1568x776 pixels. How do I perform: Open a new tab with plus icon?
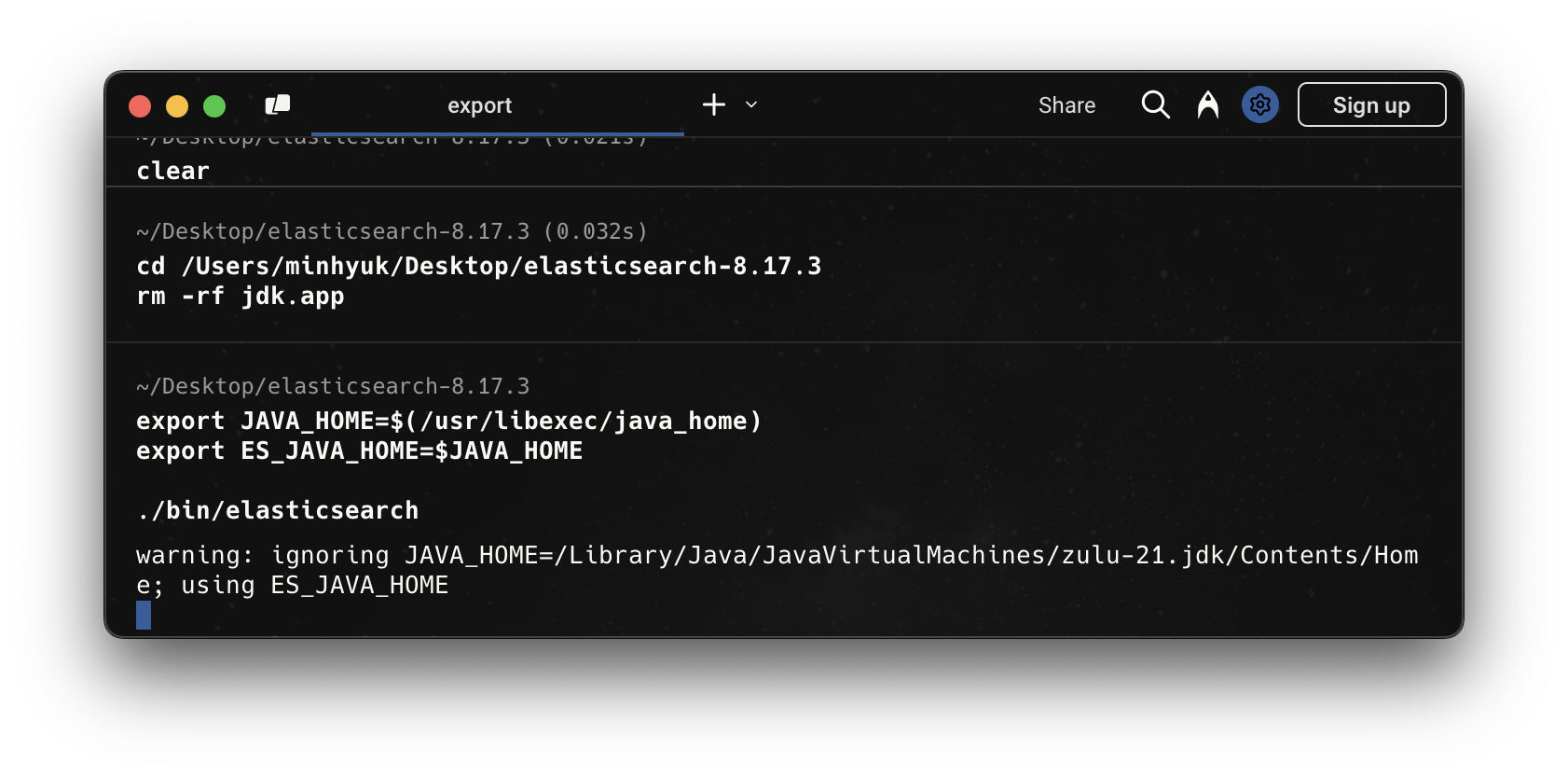pos(714,105)
